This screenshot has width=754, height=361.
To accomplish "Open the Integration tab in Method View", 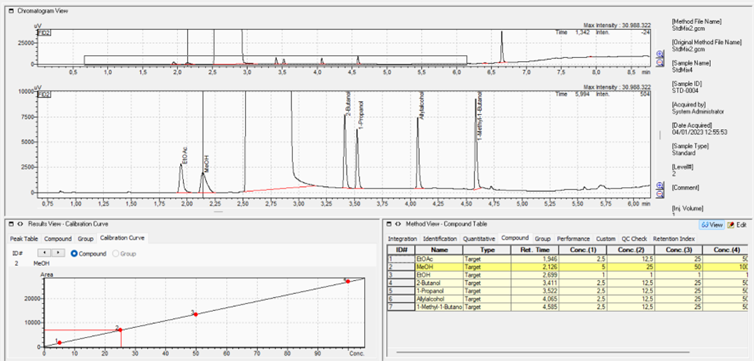I will pos(402,238).
